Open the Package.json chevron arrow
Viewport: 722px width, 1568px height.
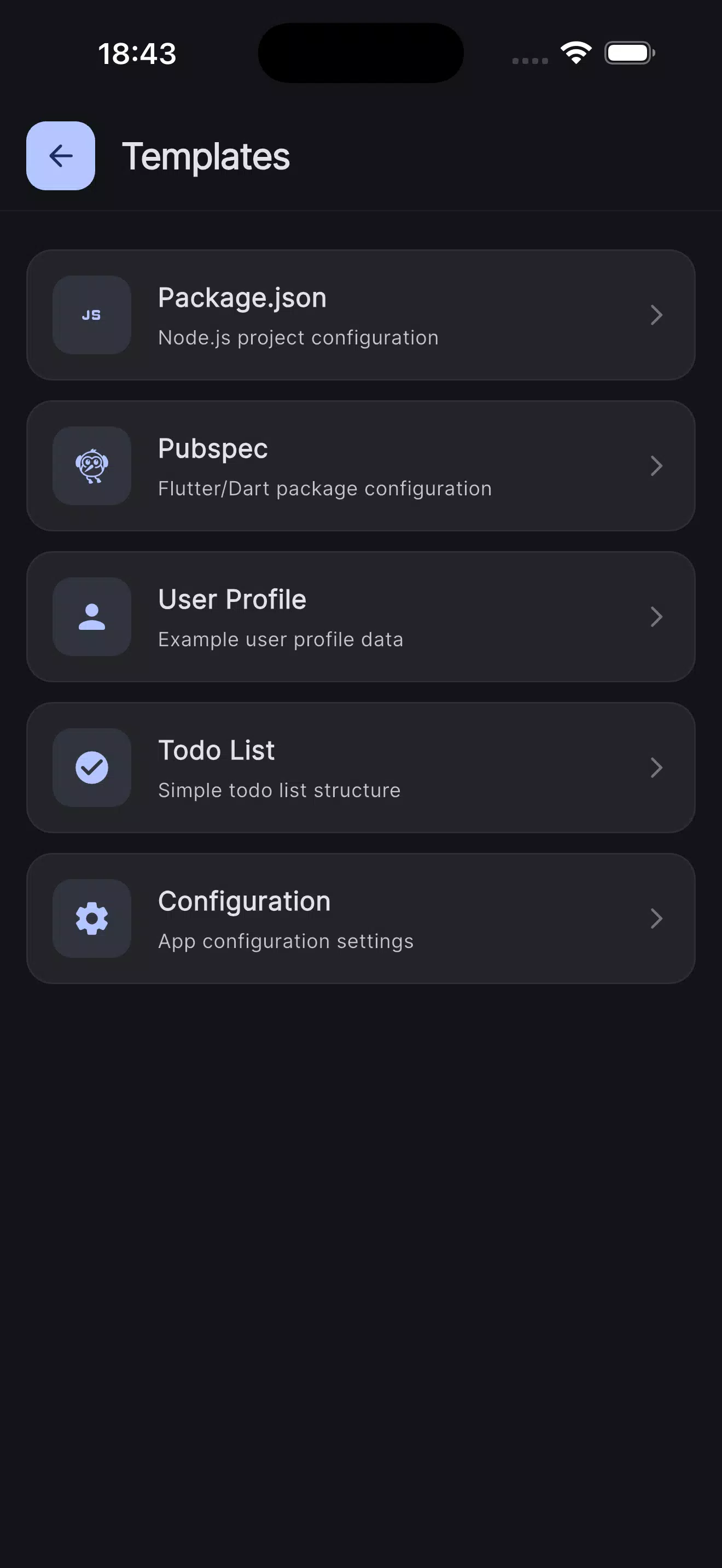[x=656, y=315]
